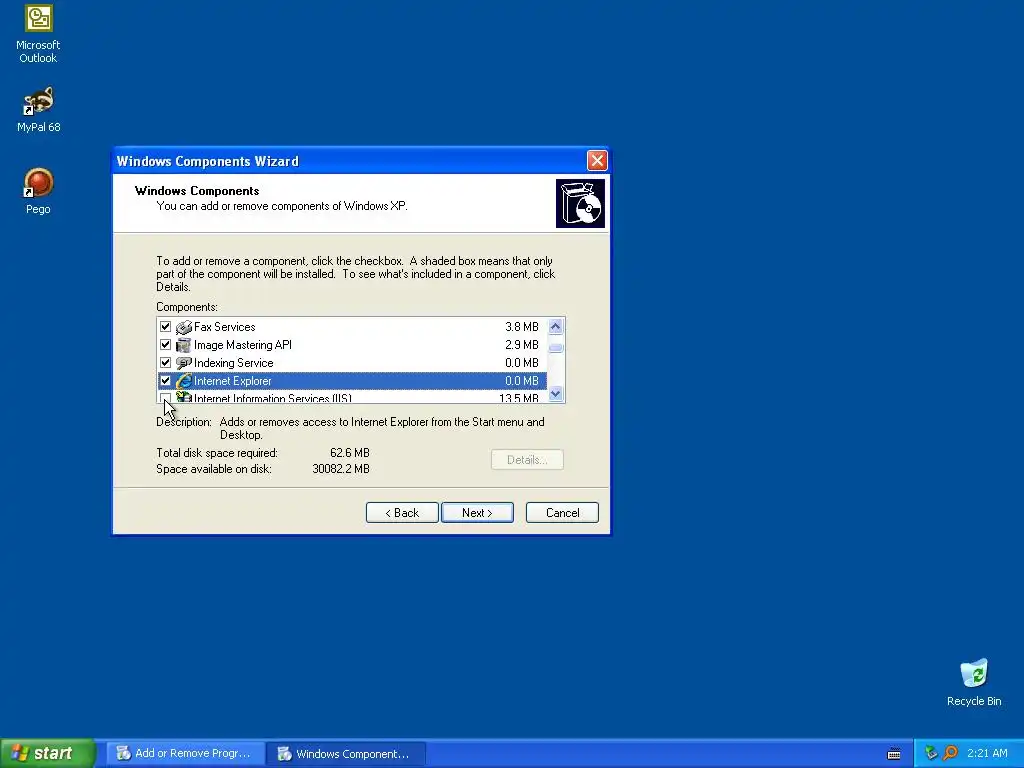This screenshot has height=768, width=1024.
Task: Select the MyPal 68 desktop shortcut
Action: (x=38, y=109)
